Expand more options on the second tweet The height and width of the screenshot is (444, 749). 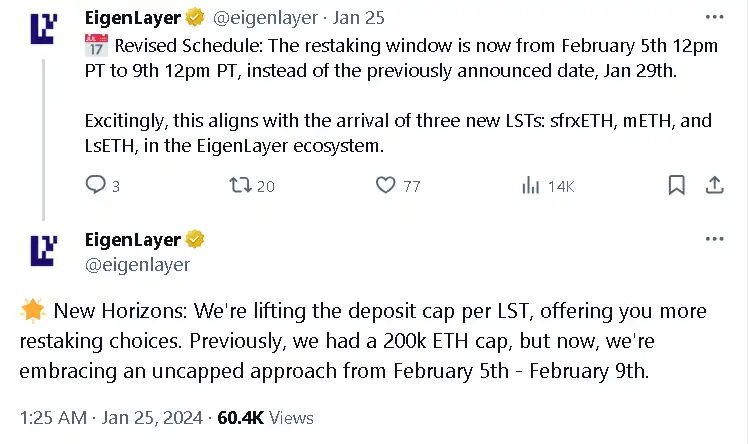[x=714, y=240]
